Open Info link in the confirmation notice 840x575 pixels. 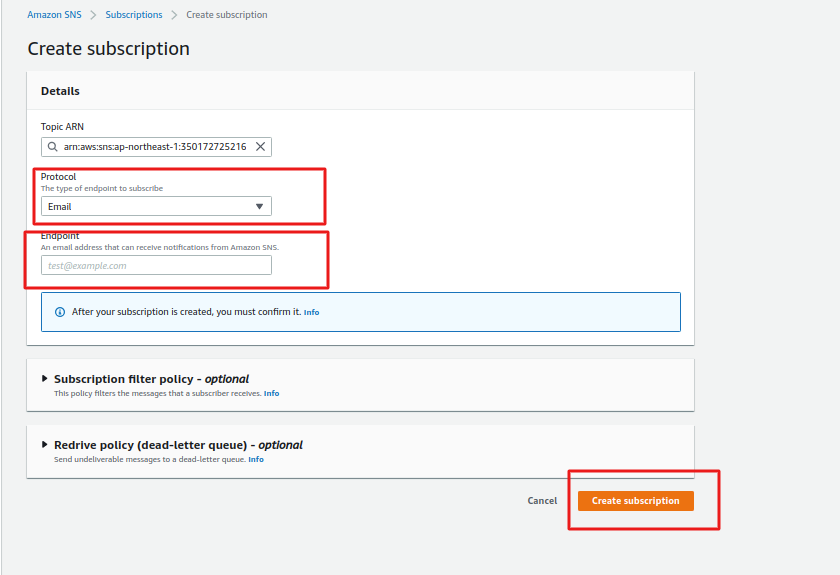pyautogui.click(x=311, y=313)
